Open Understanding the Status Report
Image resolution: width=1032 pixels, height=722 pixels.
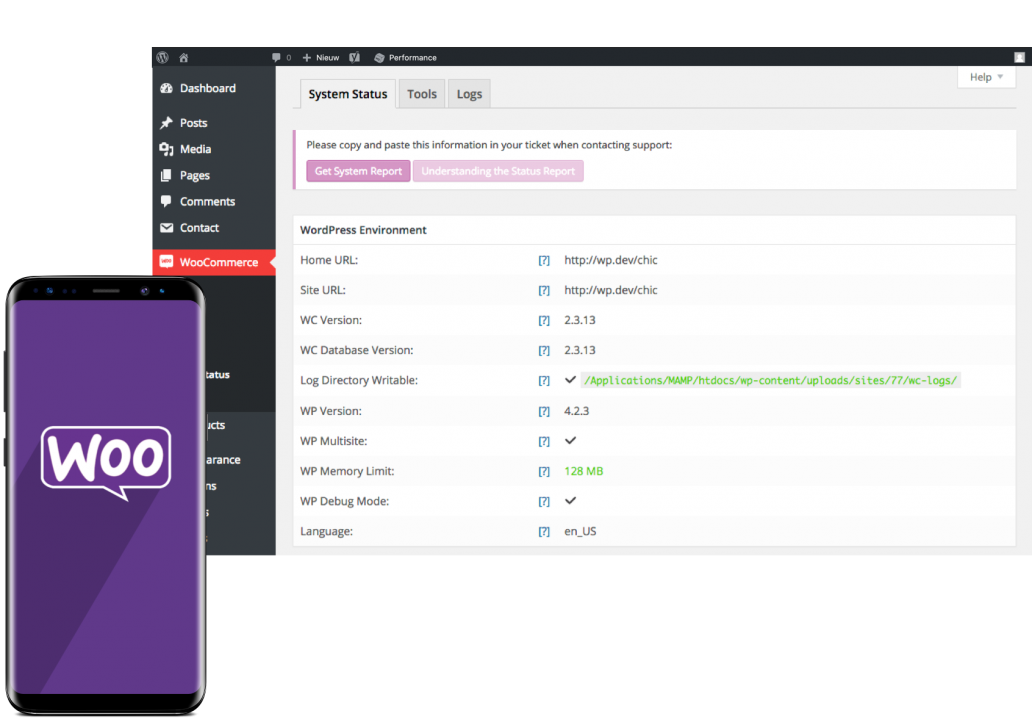(x=498, y=171)
